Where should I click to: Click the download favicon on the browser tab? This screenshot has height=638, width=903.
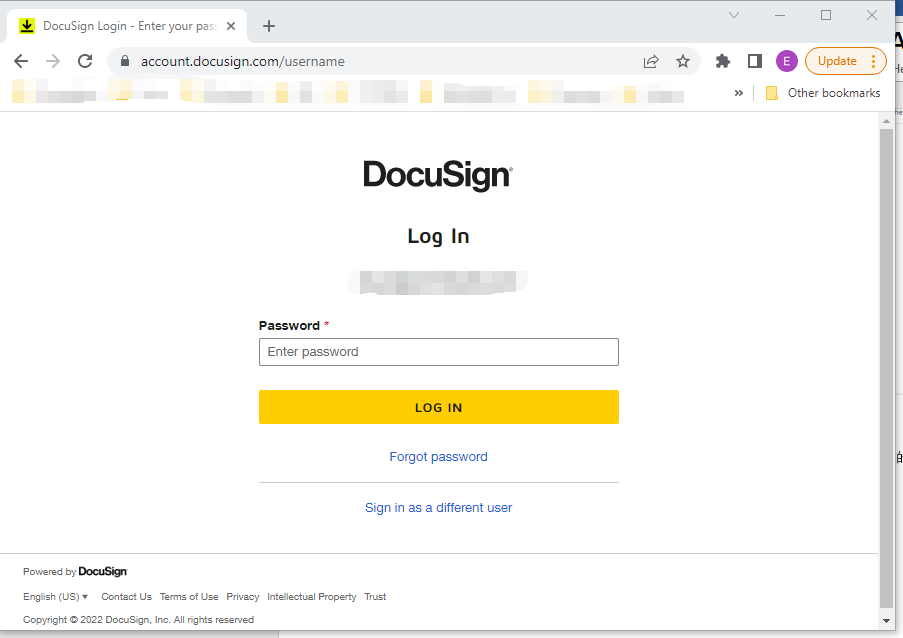click(25, 26)
